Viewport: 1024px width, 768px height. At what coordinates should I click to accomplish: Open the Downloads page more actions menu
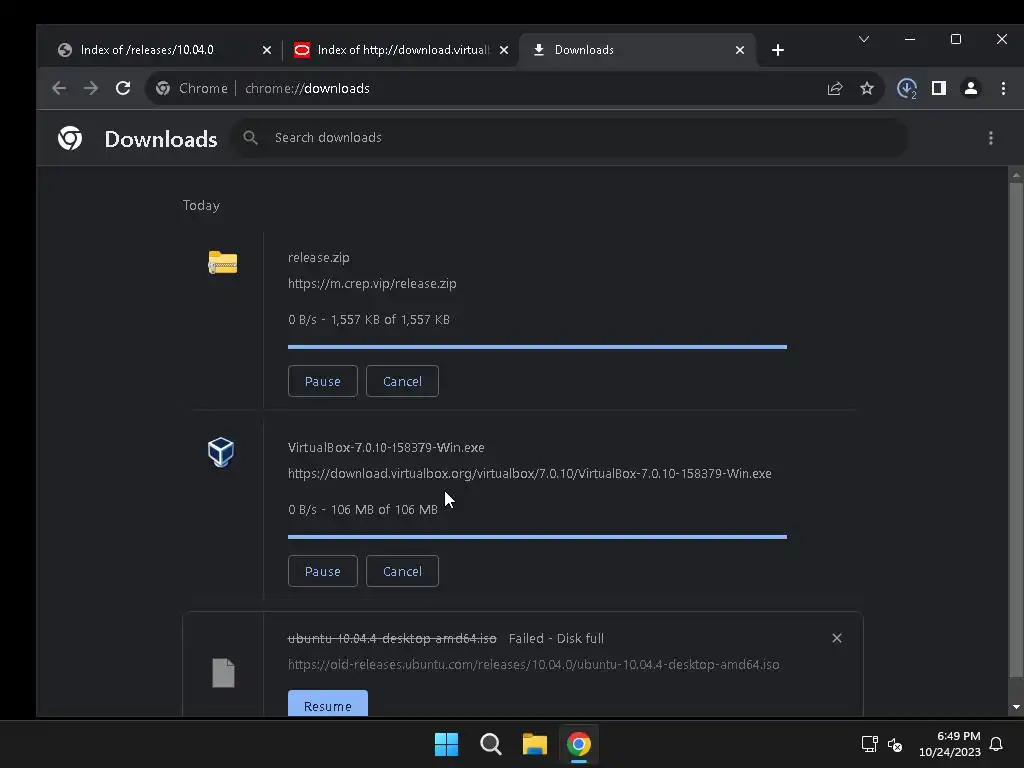[x=991, y=138]
